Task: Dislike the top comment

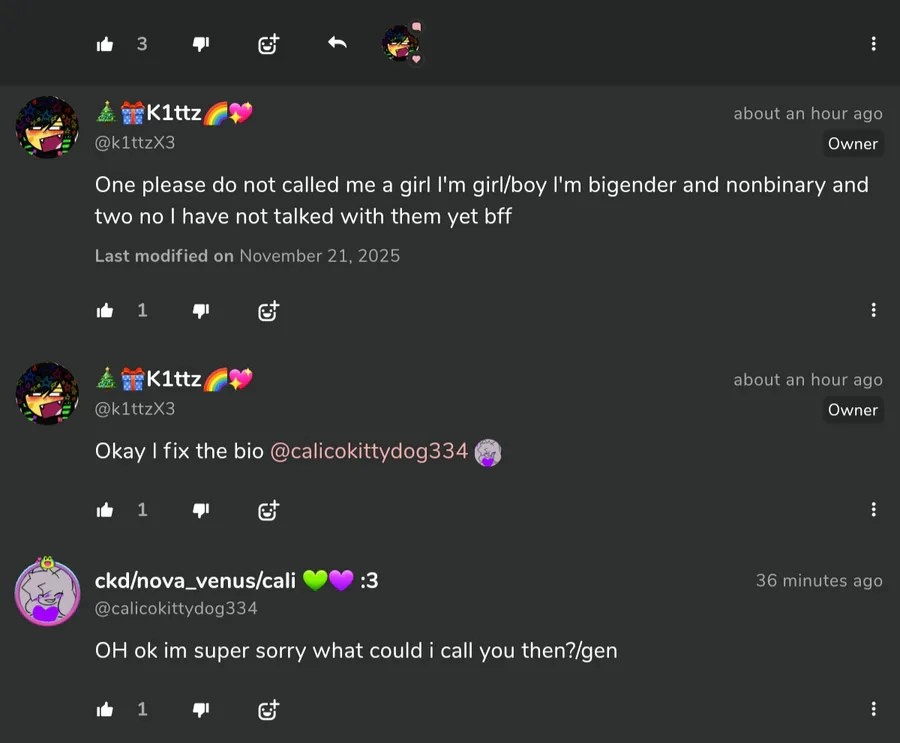Action: pyautogui.click(x=201, y=44)
